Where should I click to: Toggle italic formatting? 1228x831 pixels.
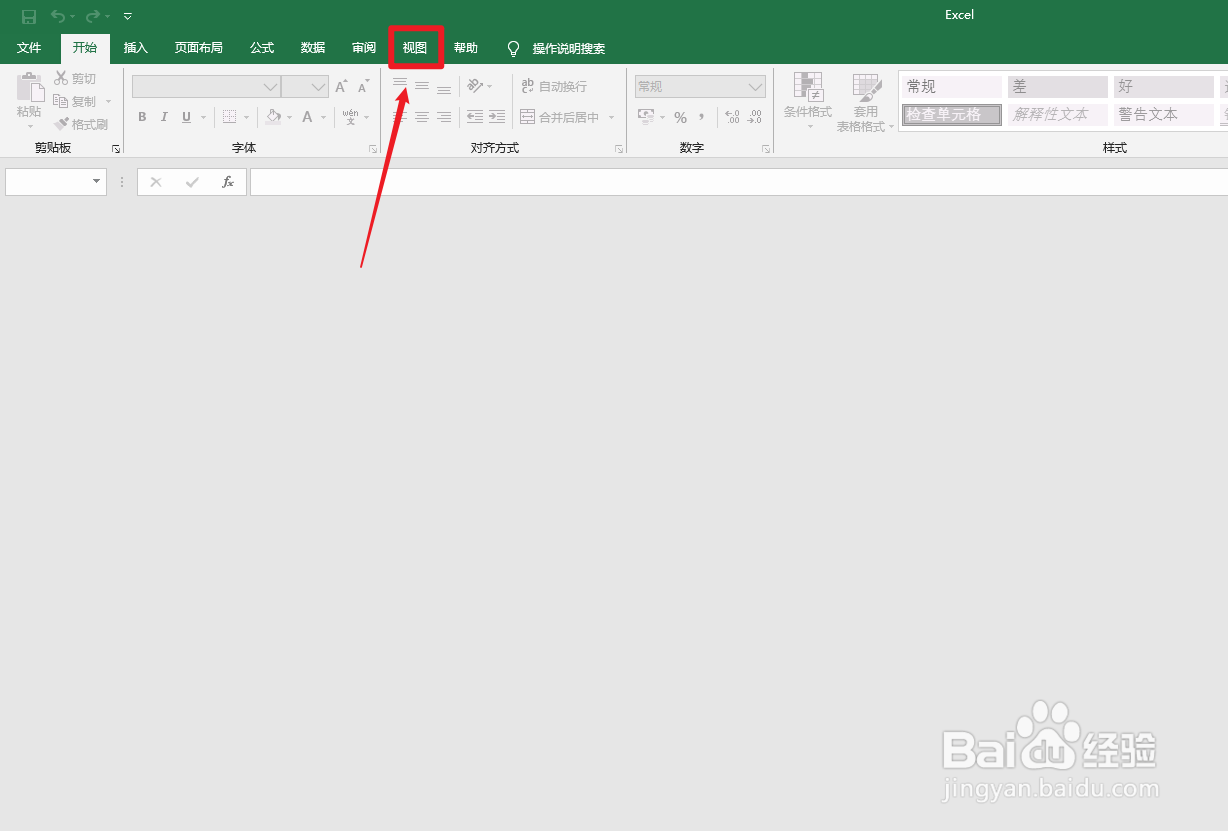[164, 117]
